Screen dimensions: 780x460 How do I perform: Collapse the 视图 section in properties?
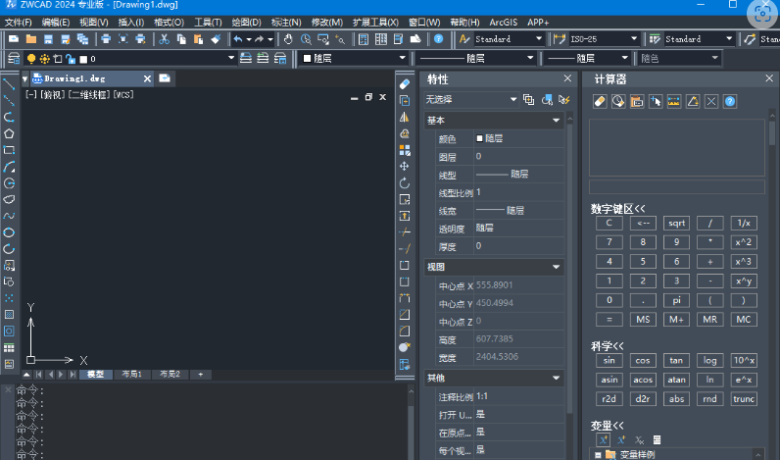coord(556,267)
